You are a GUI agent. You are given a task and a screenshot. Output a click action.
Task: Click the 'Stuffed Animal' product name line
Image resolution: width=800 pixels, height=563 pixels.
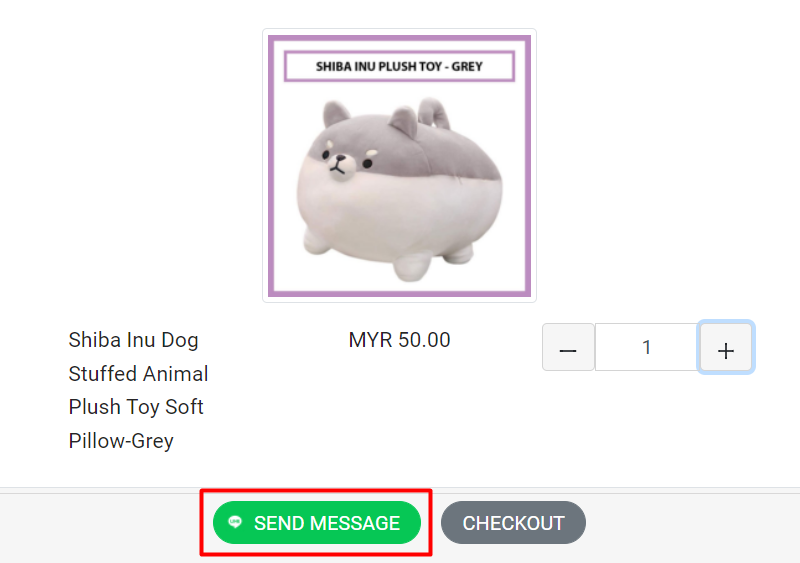coord(138,374)
